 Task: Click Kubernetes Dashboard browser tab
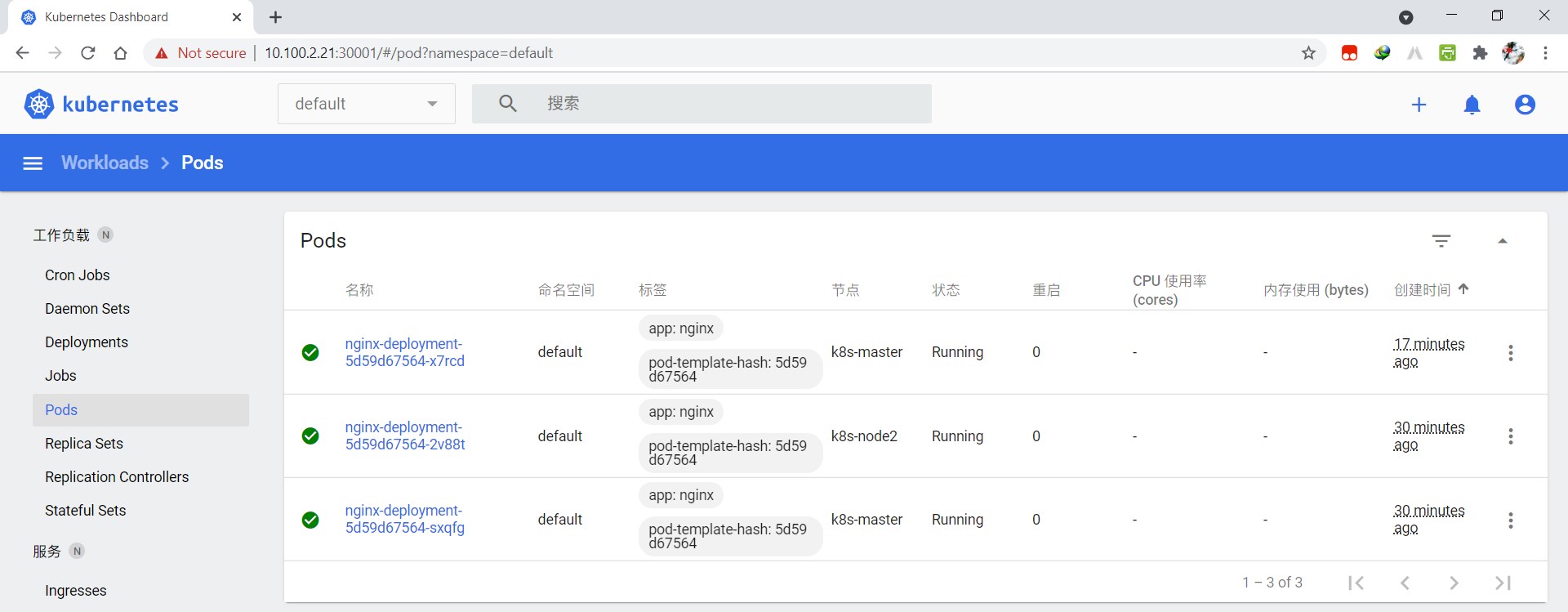(131, 17)
